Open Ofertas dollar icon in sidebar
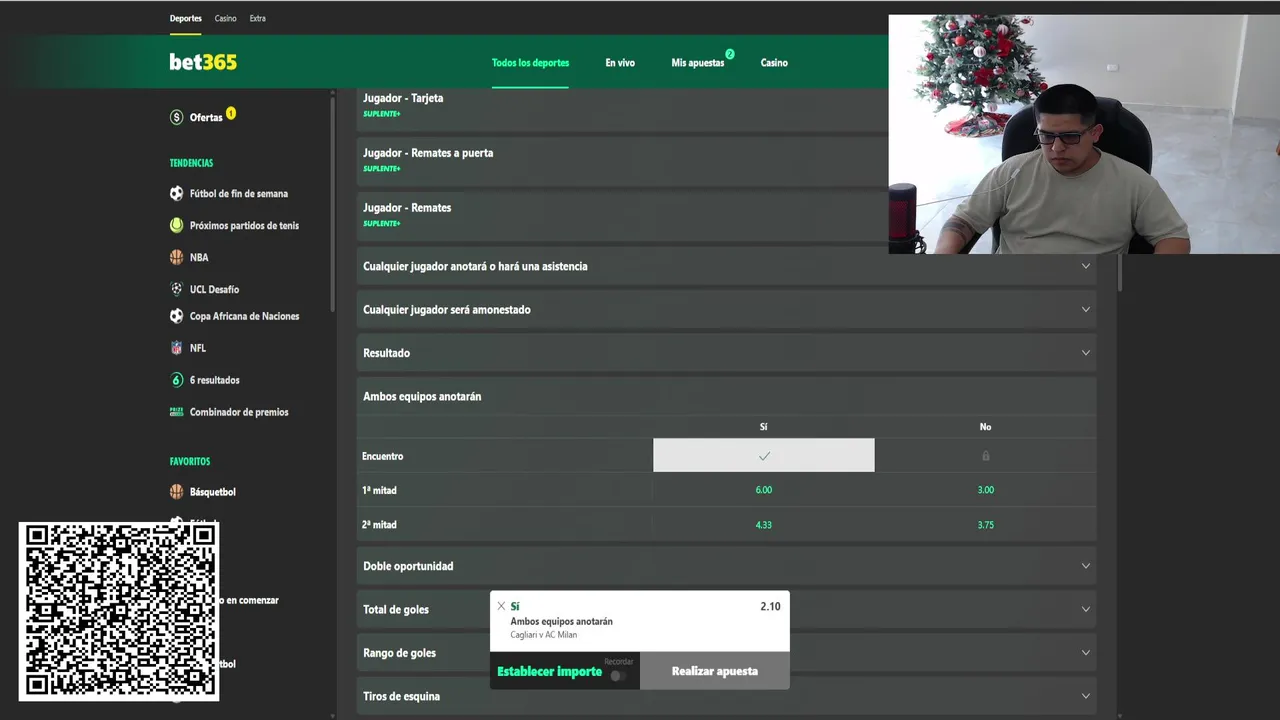Image resolution: width=1280 pixels, height=720 pixels. pyautogui.click(x=177, y=117)
